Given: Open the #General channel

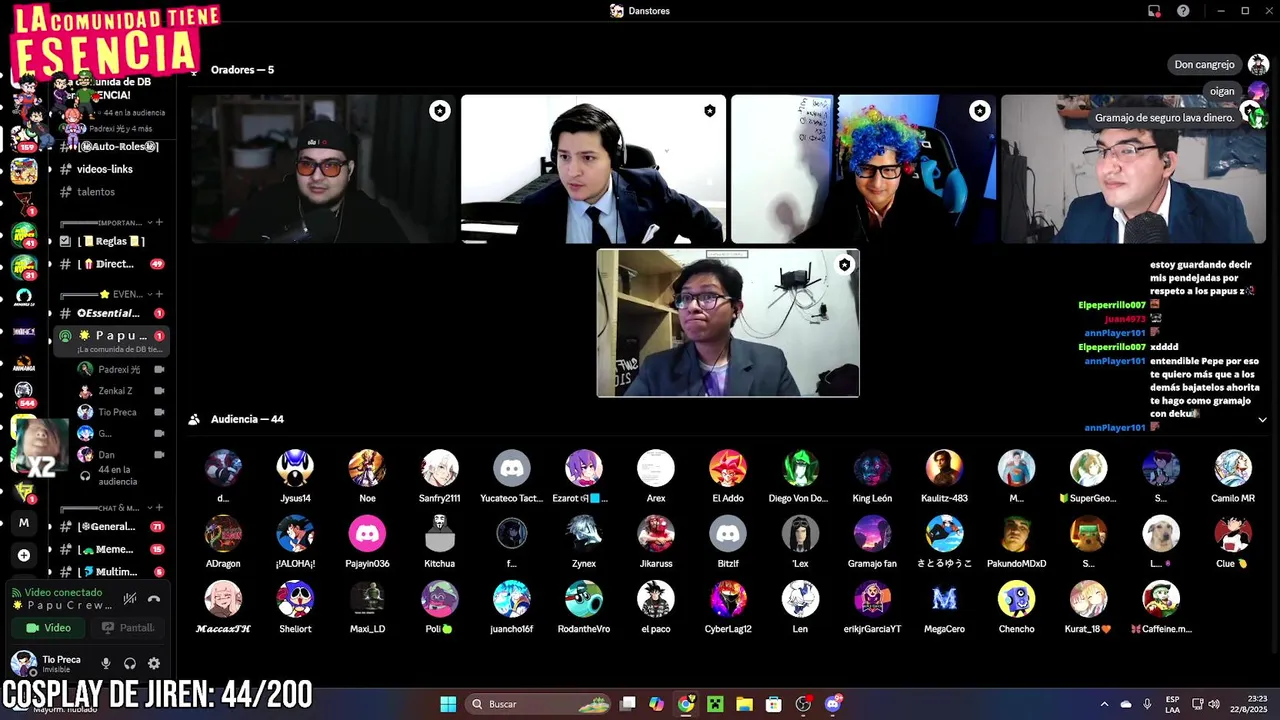Looking at the screenshot, I should pyautogui.click(x=113, y=526).
